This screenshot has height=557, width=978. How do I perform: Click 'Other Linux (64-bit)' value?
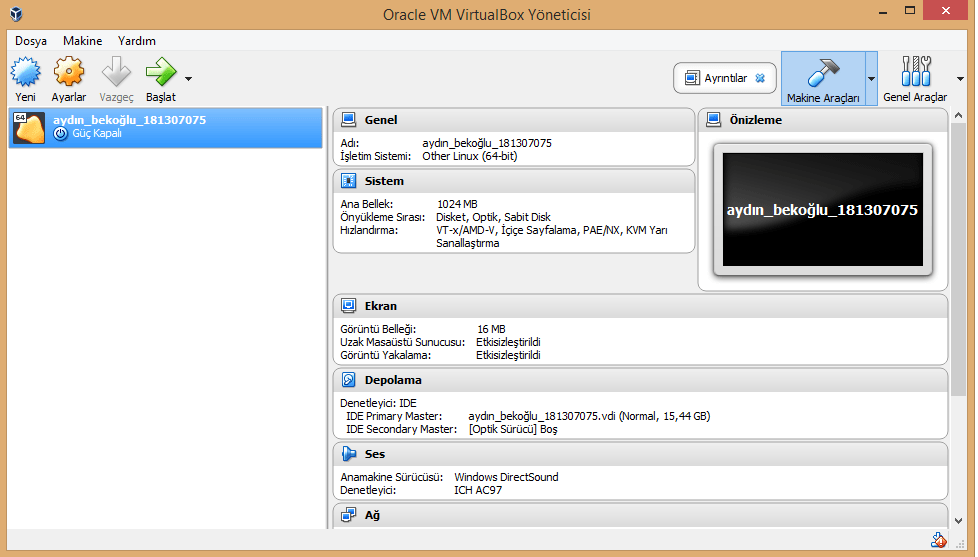470,156
